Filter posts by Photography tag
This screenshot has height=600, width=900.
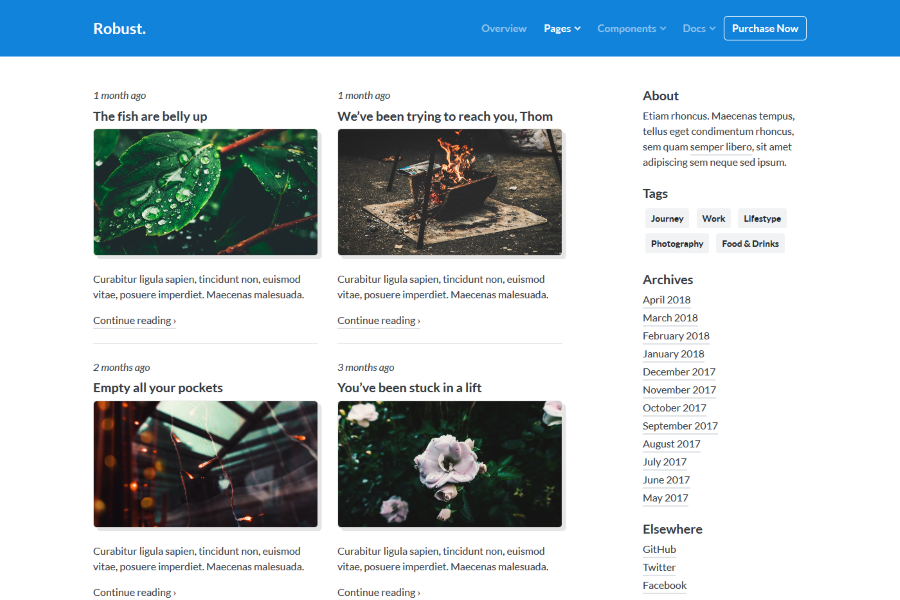(x=677, y=243)
